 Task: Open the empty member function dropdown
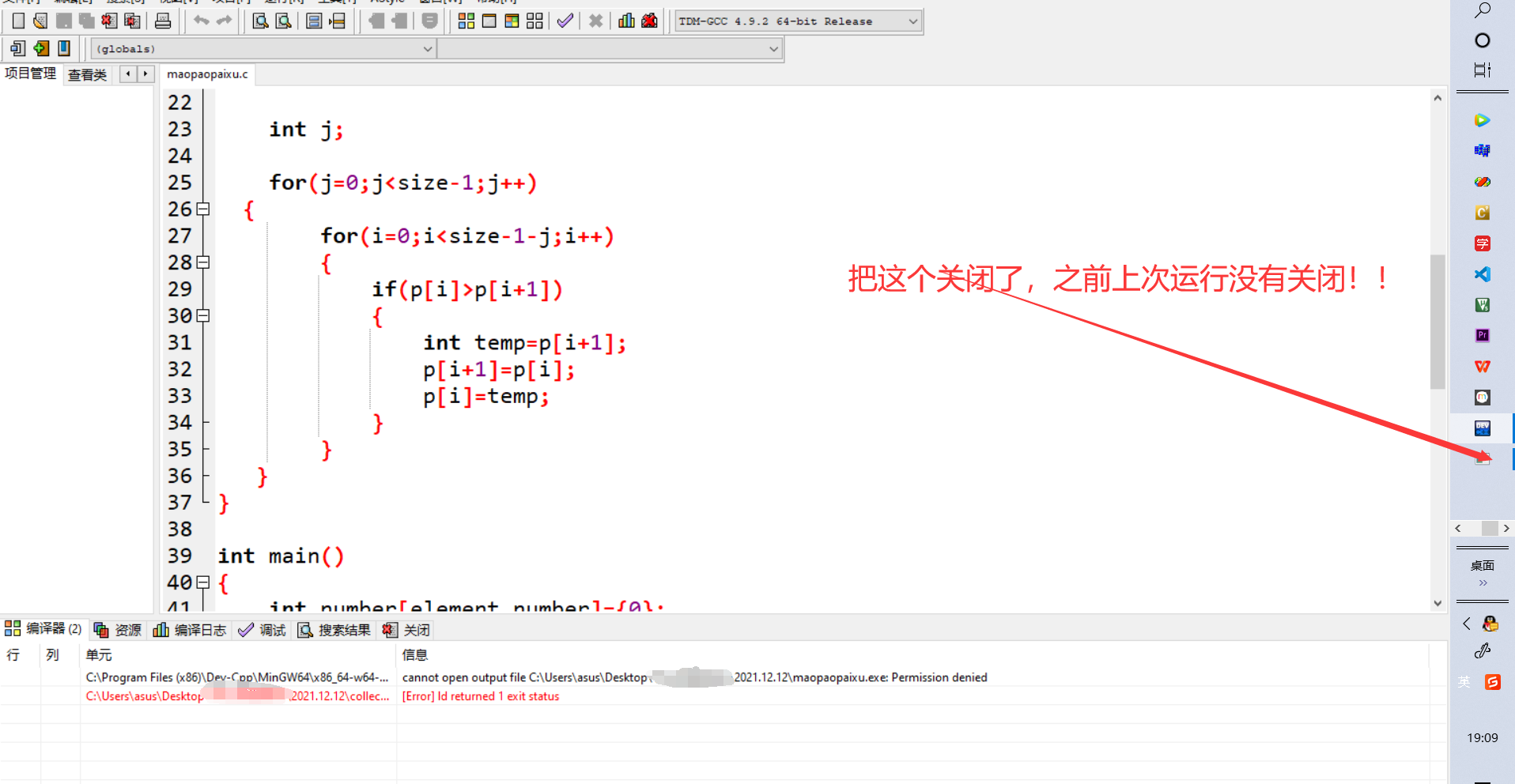pyautogui.click(x=773, y=48)
